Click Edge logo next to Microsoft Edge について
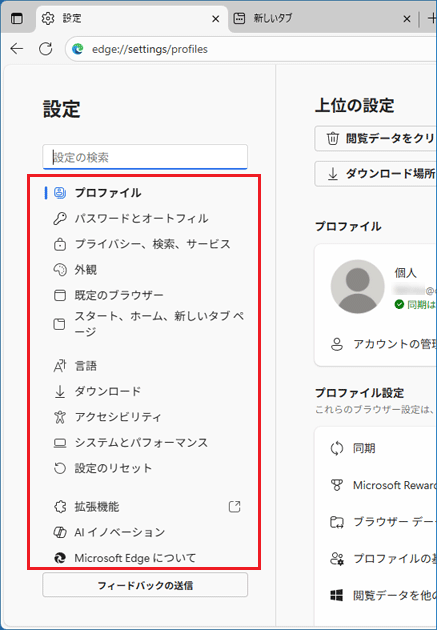Image resolution: width=437 pixels, height=630 pixels. [59, 558]
